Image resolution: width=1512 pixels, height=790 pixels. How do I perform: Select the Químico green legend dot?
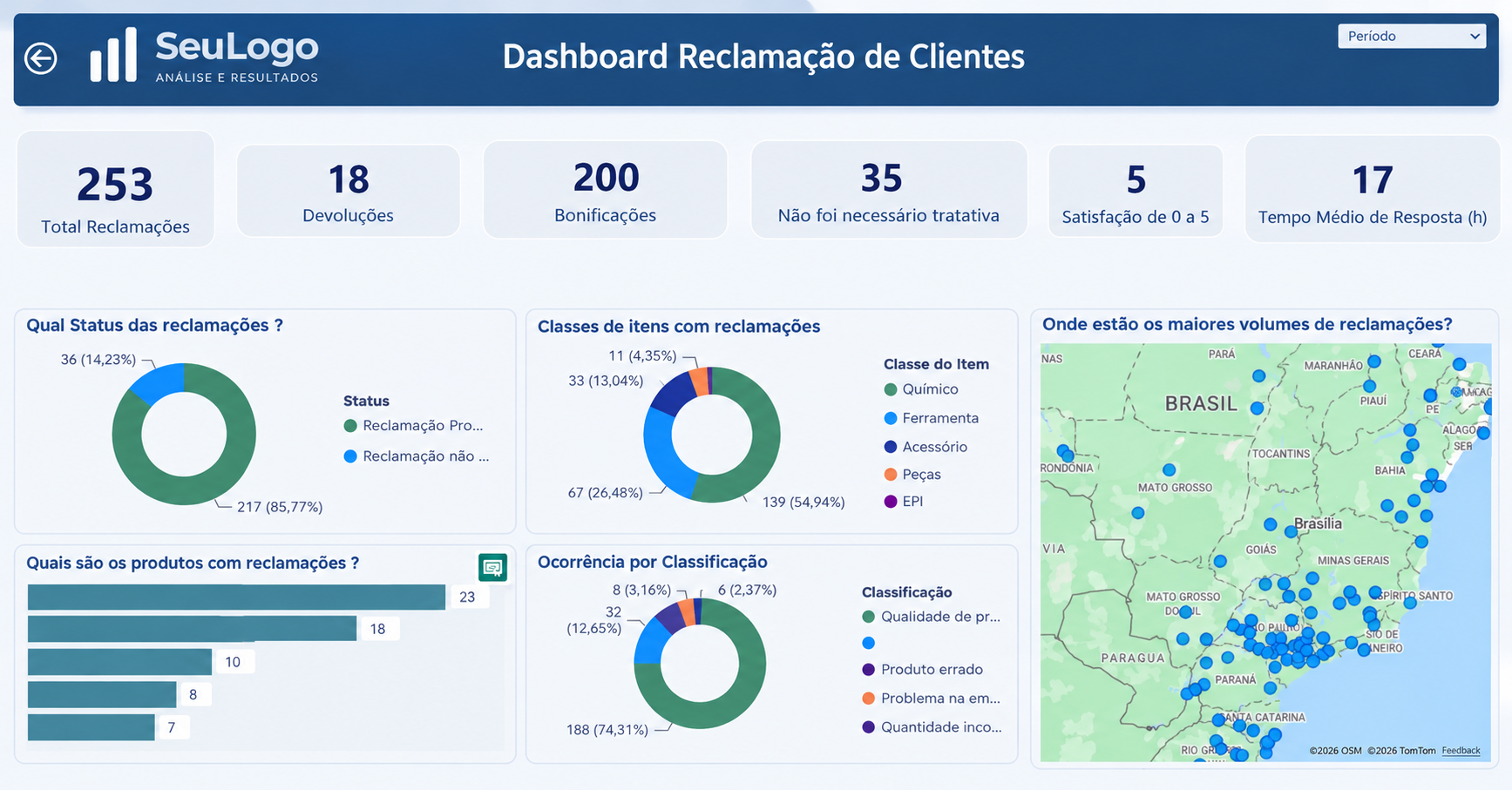890,389
